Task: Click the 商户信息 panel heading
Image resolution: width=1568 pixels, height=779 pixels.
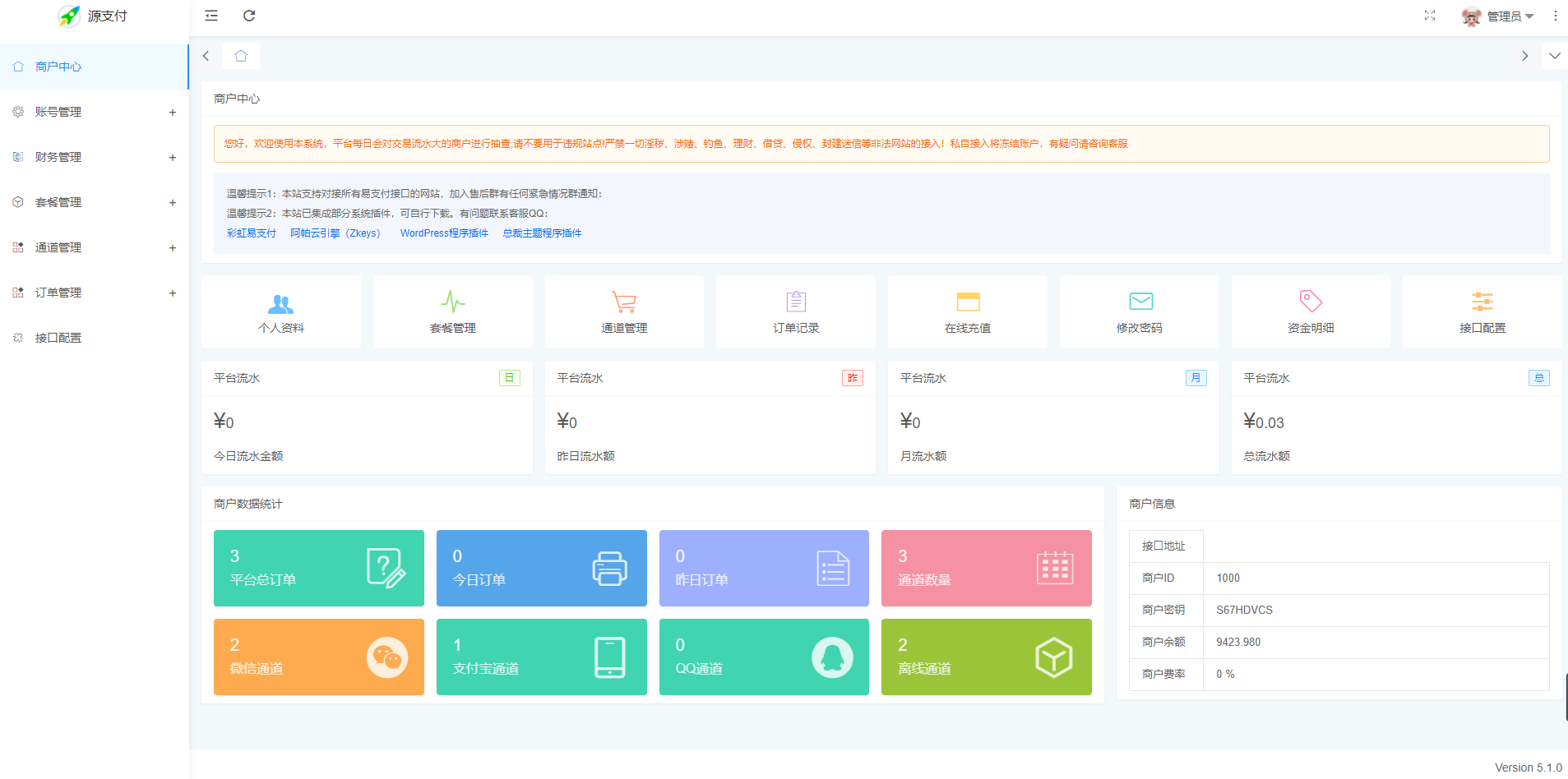Action: [1152, 504]
